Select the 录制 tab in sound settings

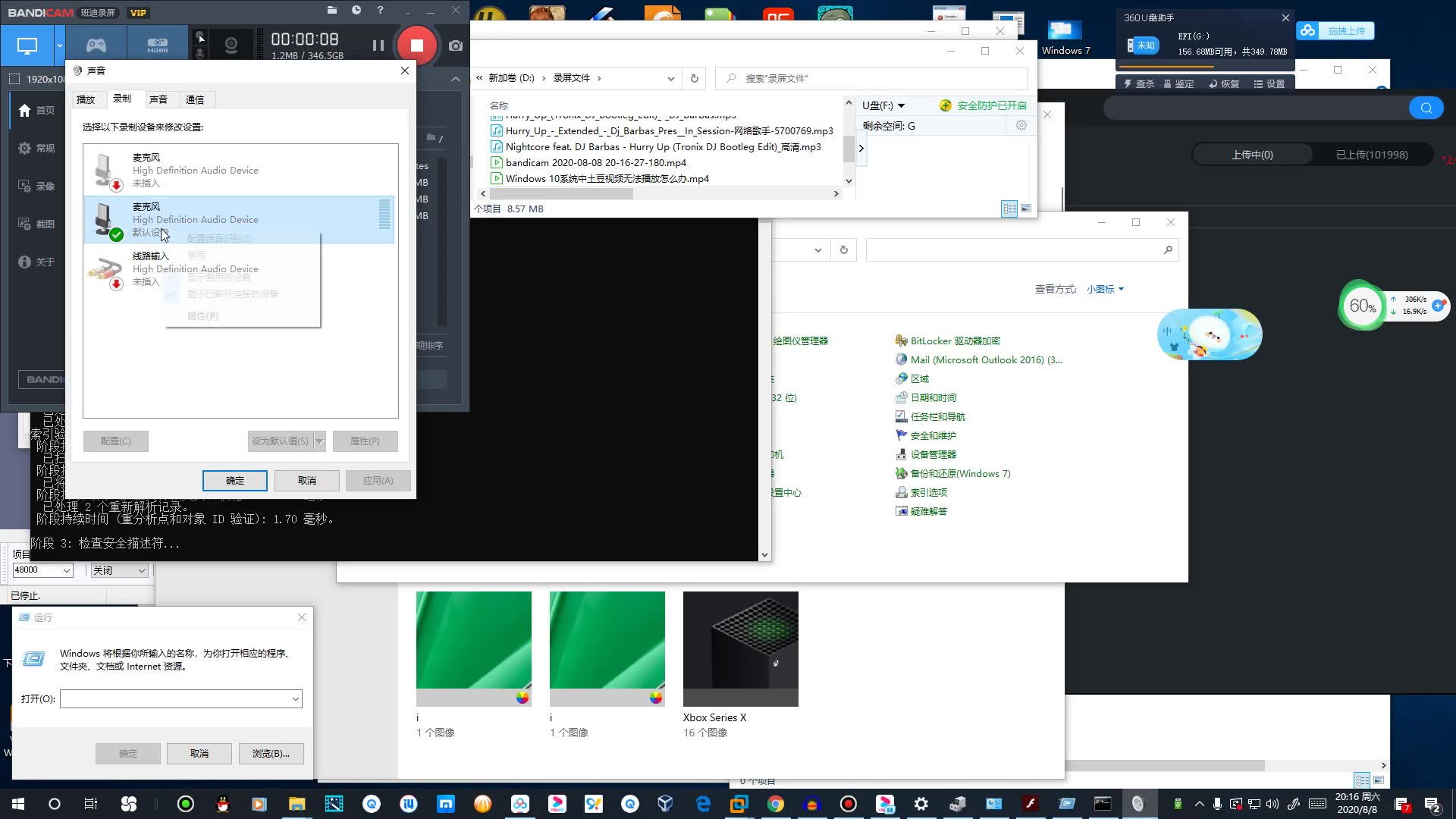pos(121,98)
